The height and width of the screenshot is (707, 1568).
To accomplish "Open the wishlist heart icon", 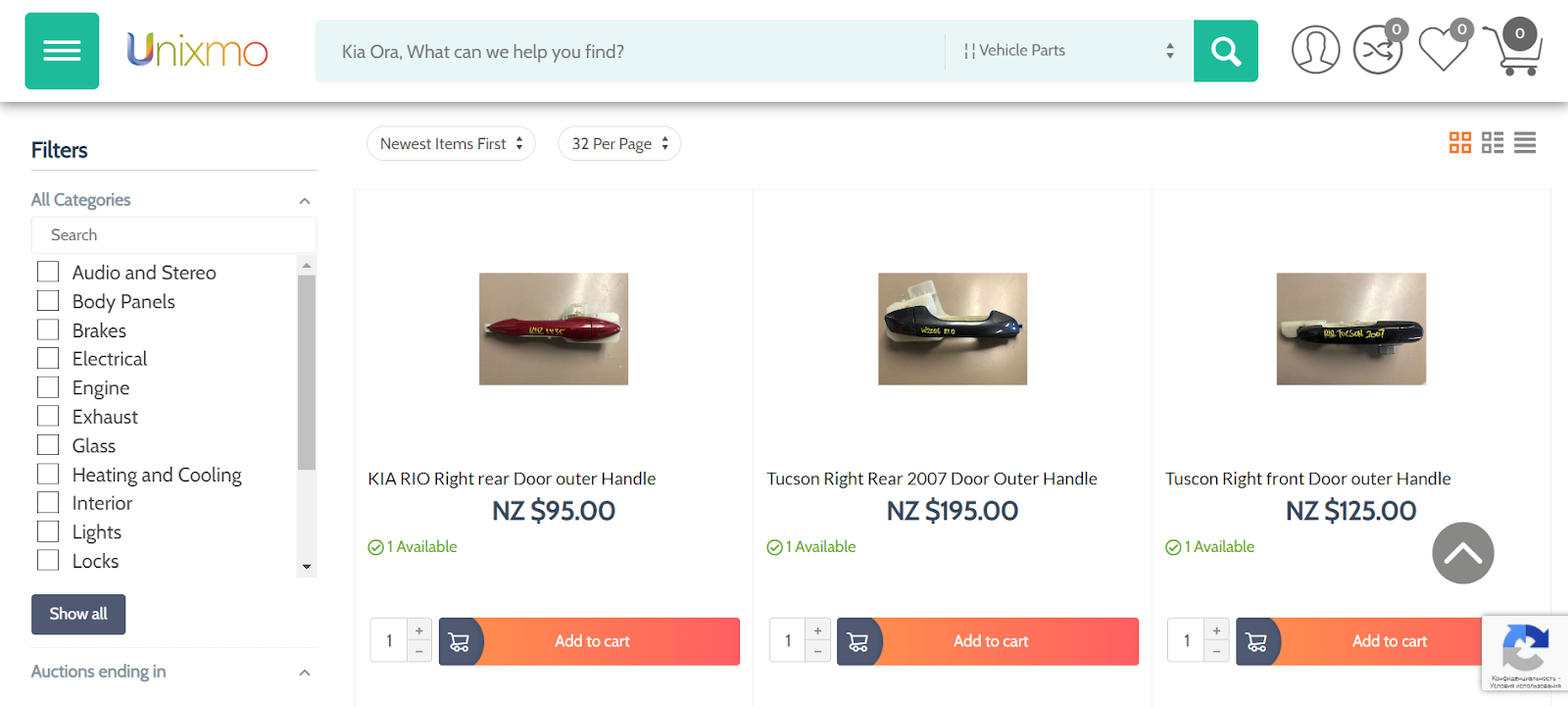I will [x=1444, y=49].
